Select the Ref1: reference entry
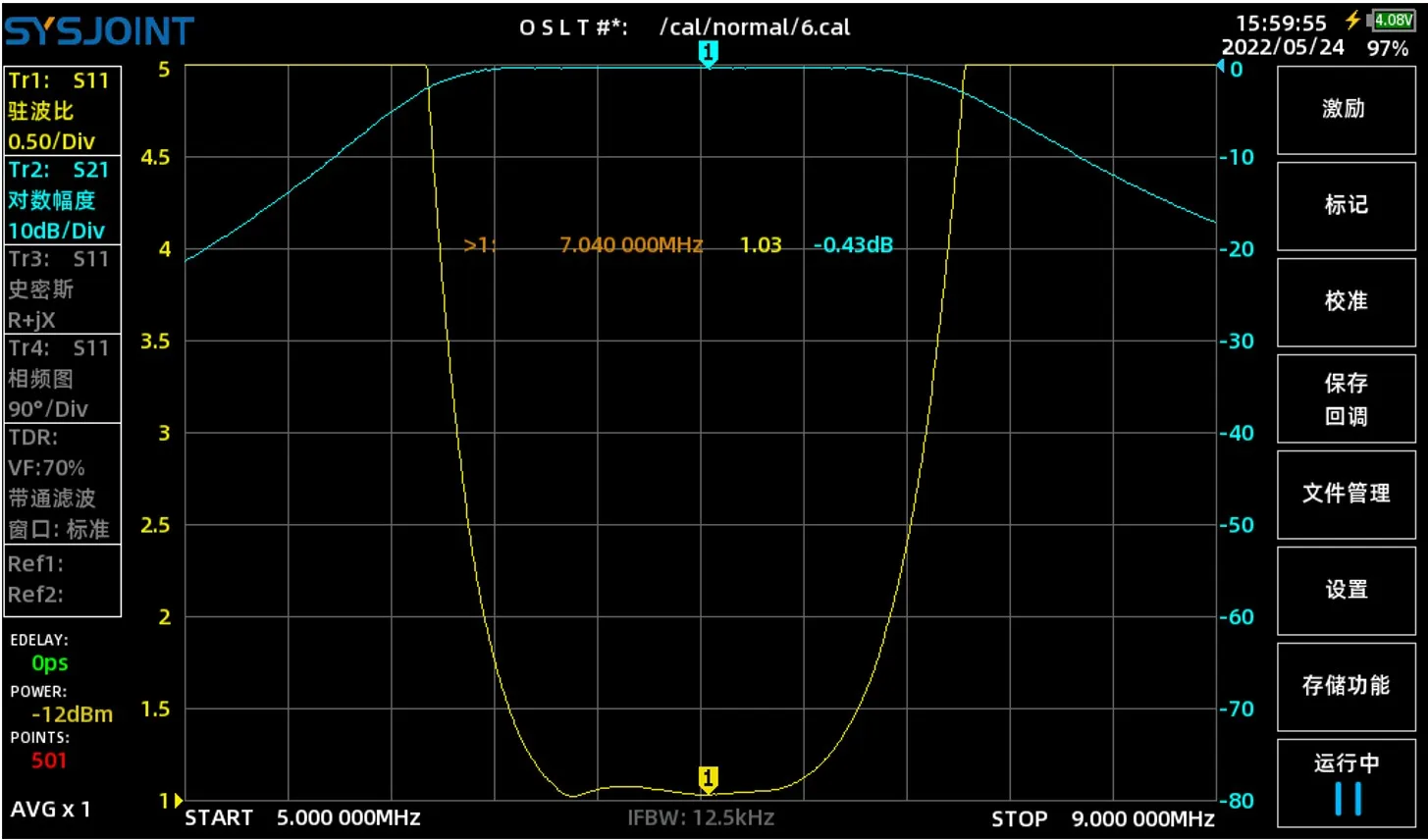Image resolution: width=1428 pixels, height=840 pixels. click(35, 564)
